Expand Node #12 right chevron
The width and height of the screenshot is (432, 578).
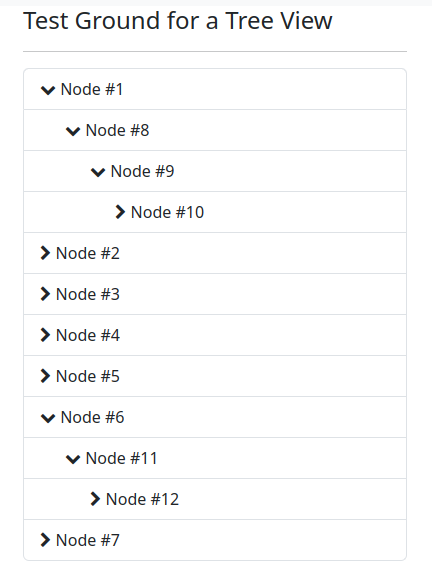pyautogui.click(x=95, y=499)
